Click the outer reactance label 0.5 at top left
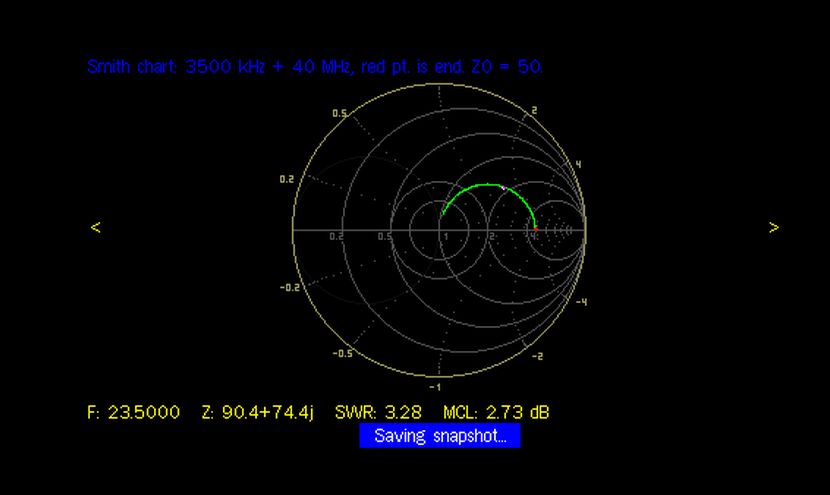Viewport: 830px width, 495px height. 339,114
